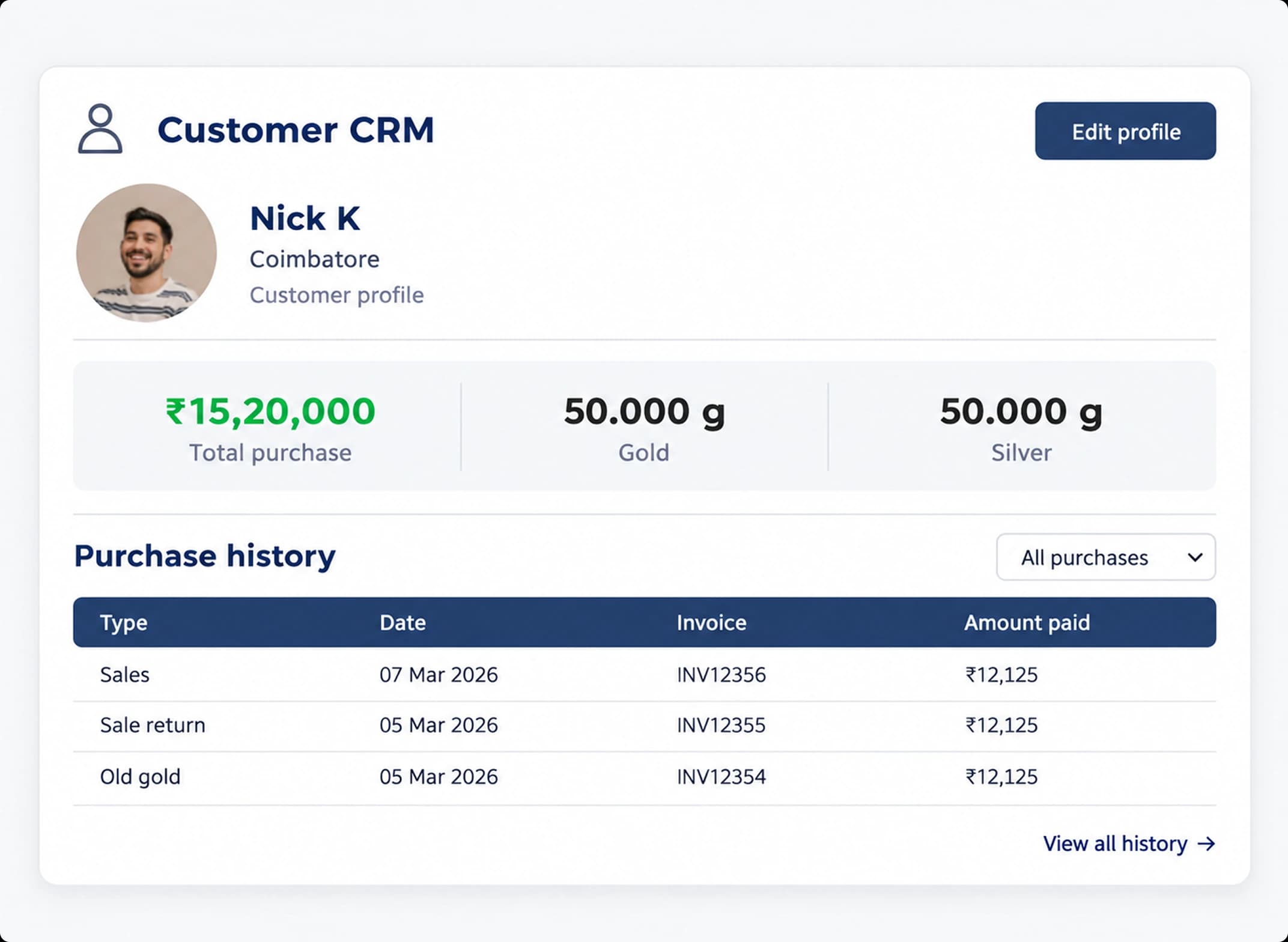
Task: Click the ₹12,125 amount for INV12356
Action: click(x=1001, y=675)
